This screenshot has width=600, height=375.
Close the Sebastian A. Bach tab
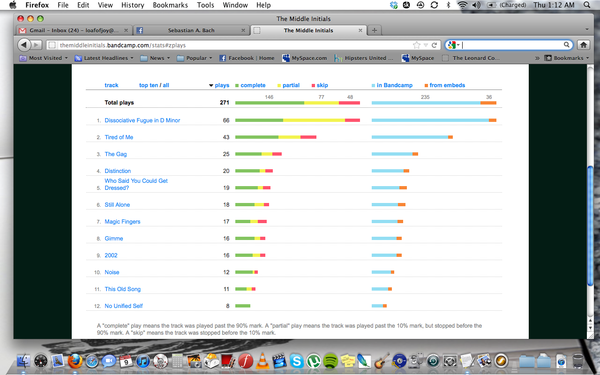(243, 30)
